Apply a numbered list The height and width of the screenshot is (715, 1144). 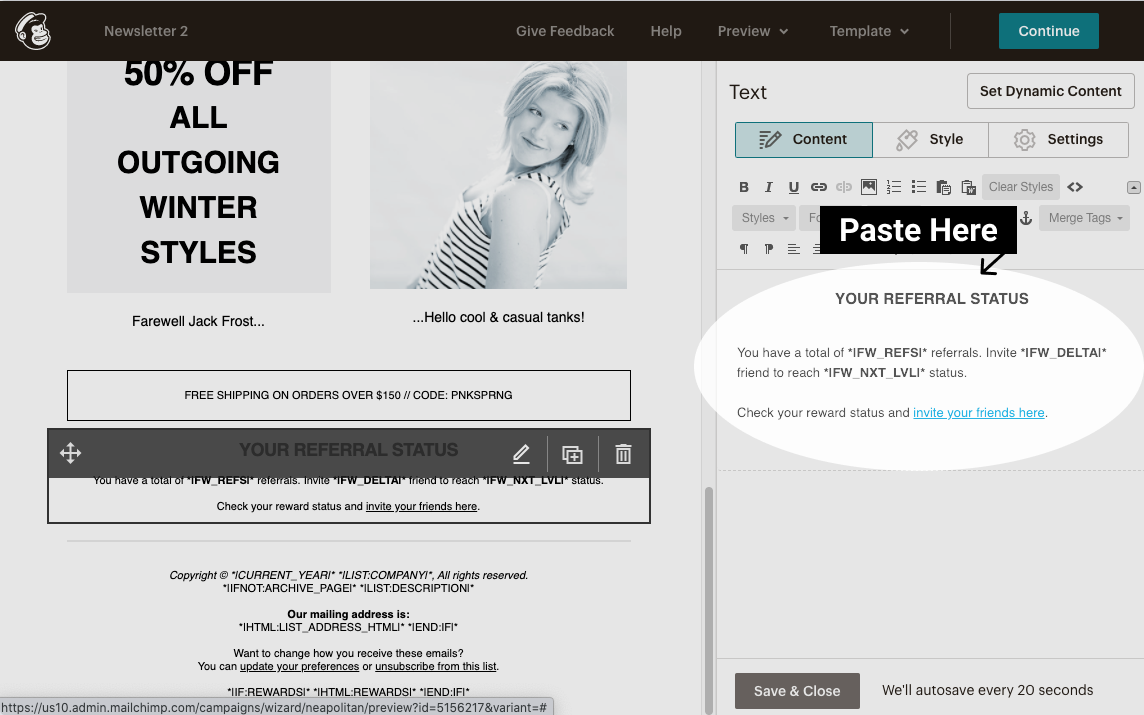pos(894,187)
